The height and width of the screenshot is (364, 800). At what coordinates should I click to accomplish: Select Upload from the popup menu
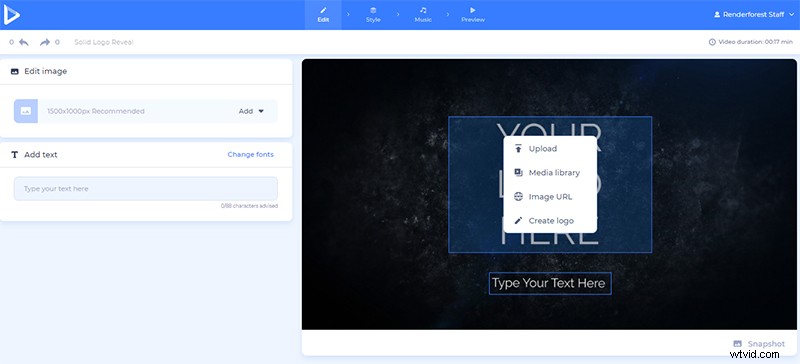coord(550,149)
